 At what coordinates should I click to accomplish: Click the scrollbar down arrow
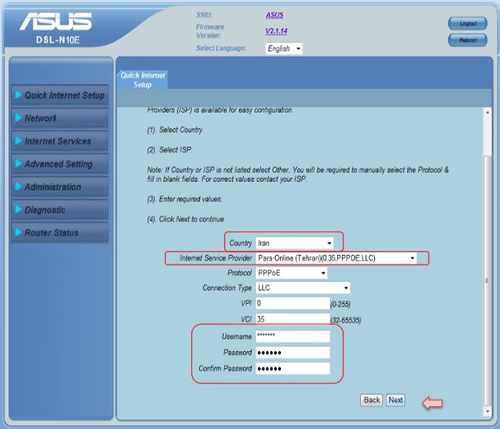point(487,412)
